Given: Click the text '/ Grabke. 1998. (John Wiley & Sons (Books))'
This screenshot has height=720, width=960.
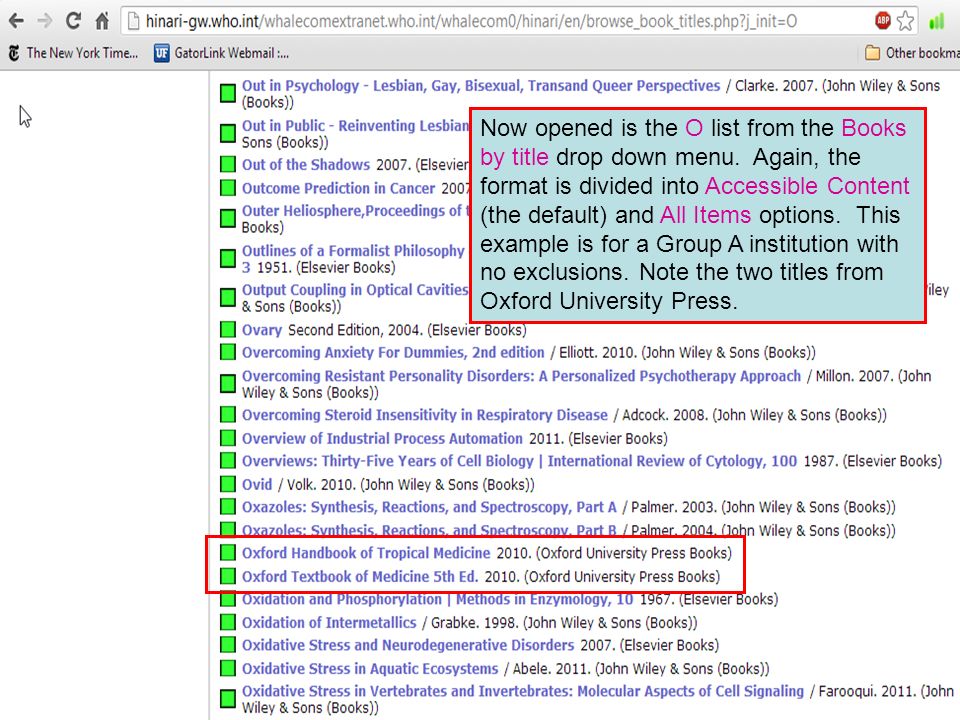Looking at the screenshot, I should pos(560,623).
